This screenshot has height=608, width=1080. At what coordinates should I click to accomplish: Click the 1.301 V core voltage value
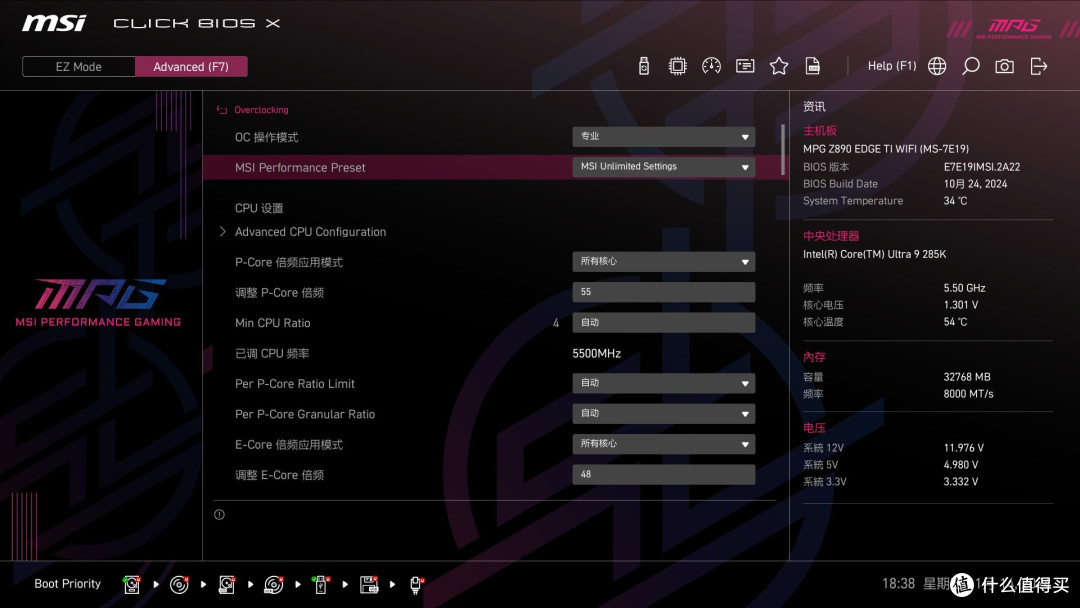(961, 304)
